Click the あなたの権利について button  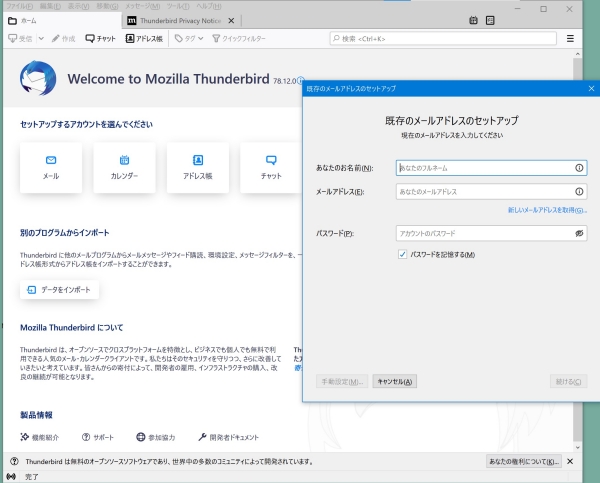[523, 462]
